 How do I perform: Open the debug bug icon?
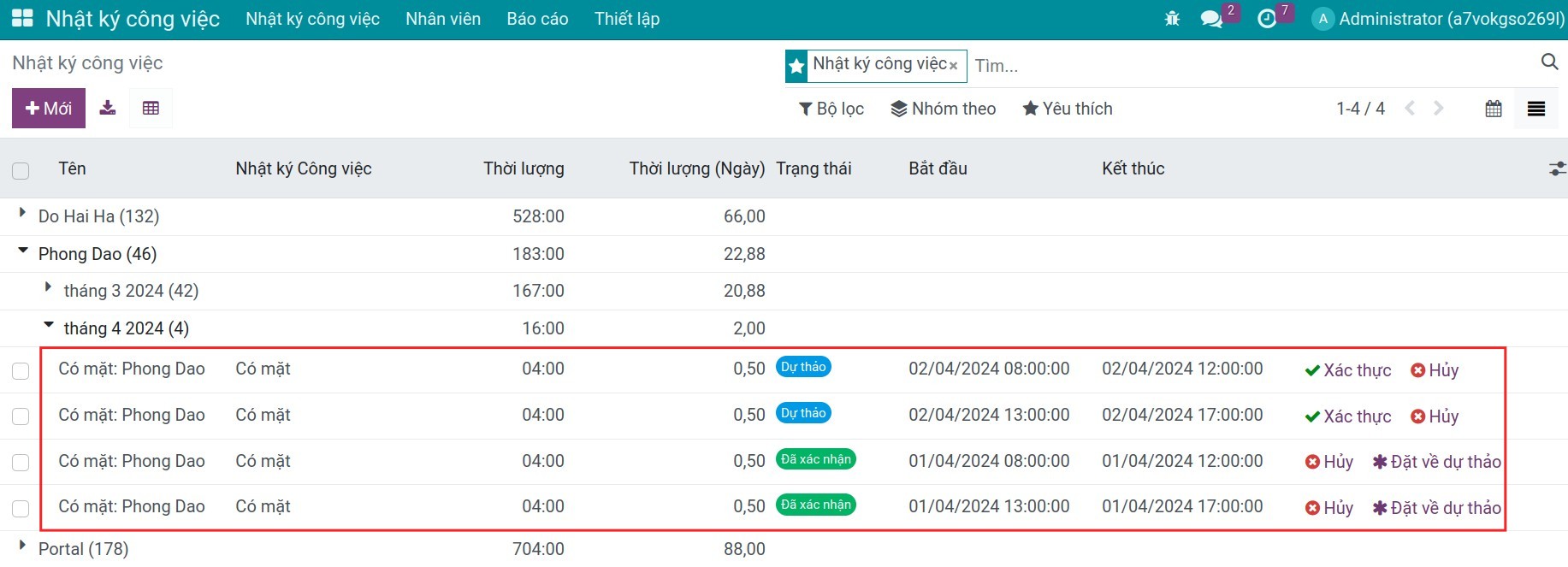pyautogui.click(x=1172, y=19)
